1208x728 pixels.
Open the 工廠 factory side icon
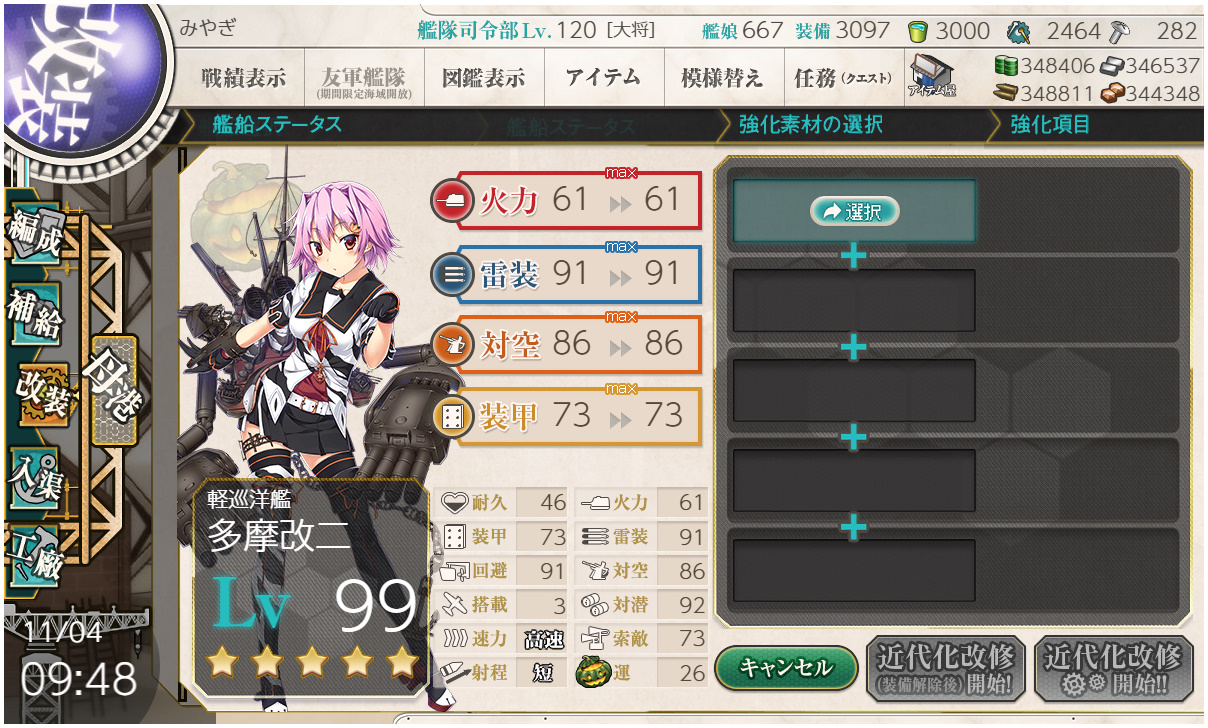[37, 553]
